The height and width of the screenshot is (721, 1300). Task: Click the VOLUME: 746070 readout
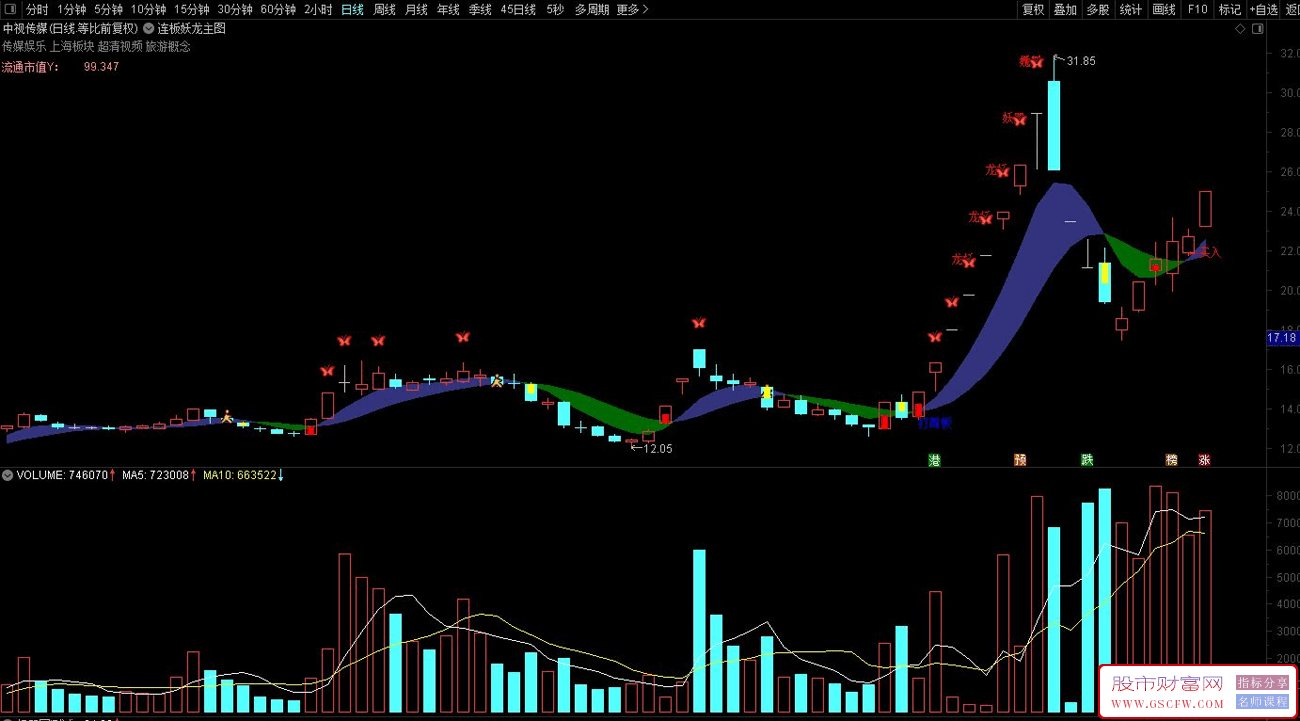62,475
